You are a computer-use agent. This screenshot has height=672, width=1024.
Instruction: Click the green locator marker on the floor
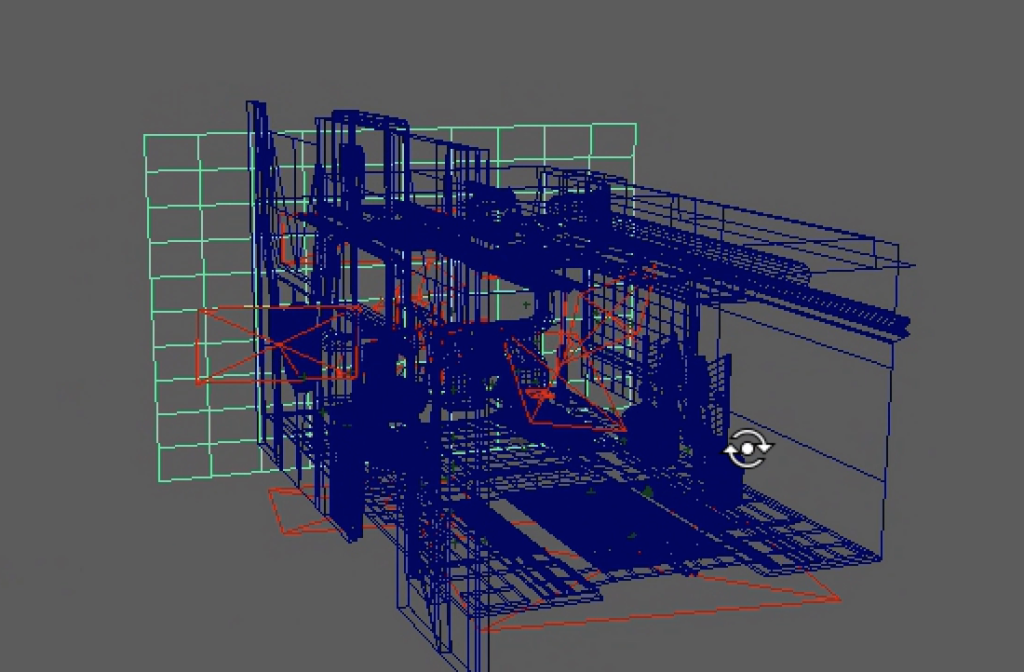tap(648, 491)
